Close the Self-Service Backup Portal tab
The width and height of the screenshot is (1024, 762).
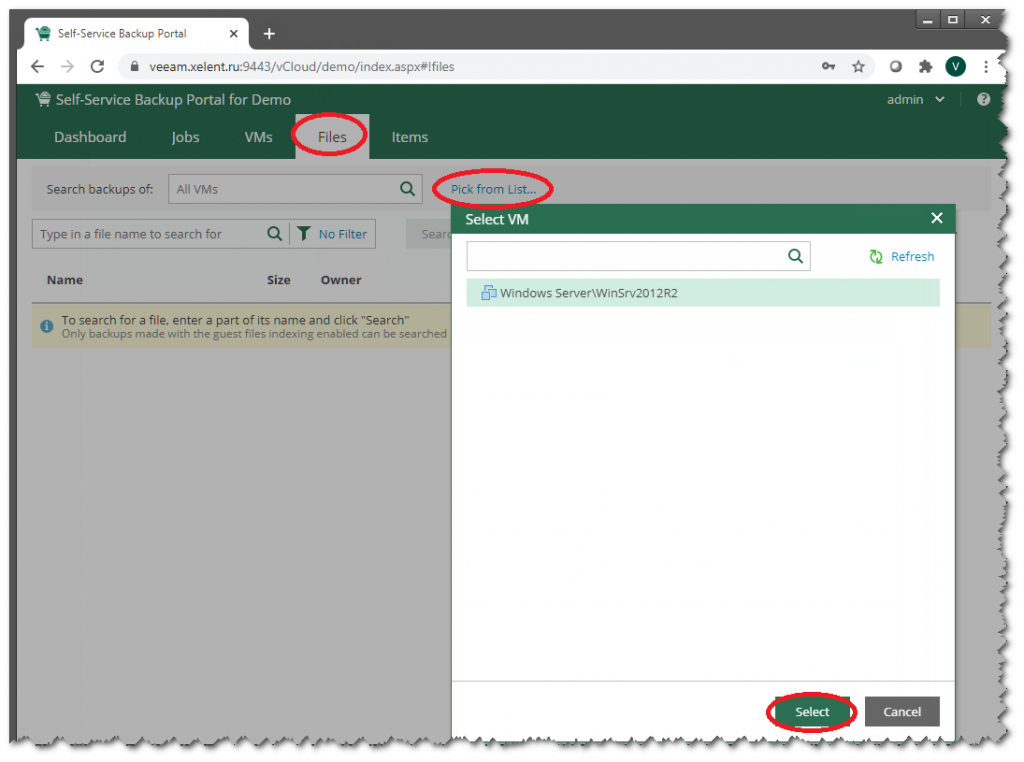tap(233, 33)
